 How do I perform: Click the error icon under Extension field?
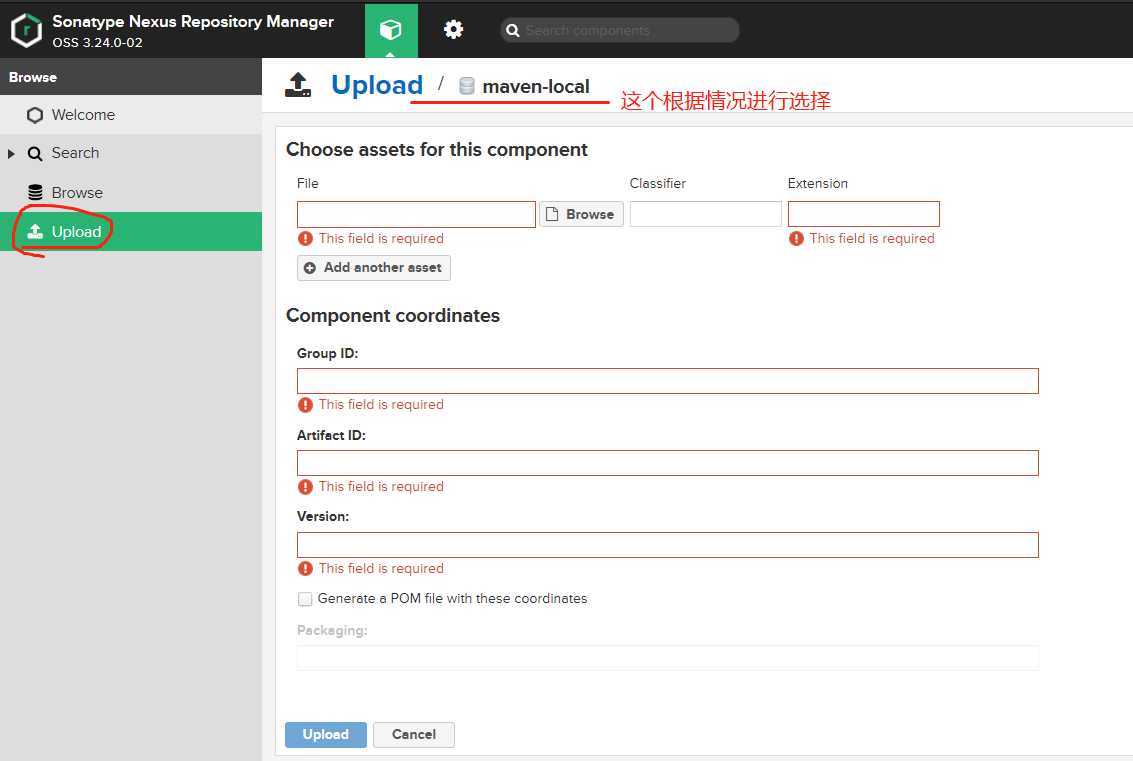tap(796, 238)
